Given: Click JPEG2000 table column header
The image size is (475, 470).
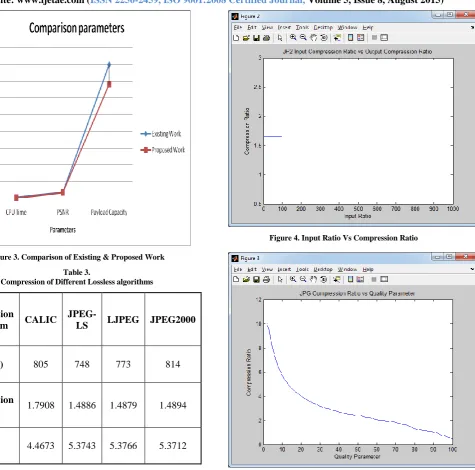Looking at the screenshot, I should [173, 319].
